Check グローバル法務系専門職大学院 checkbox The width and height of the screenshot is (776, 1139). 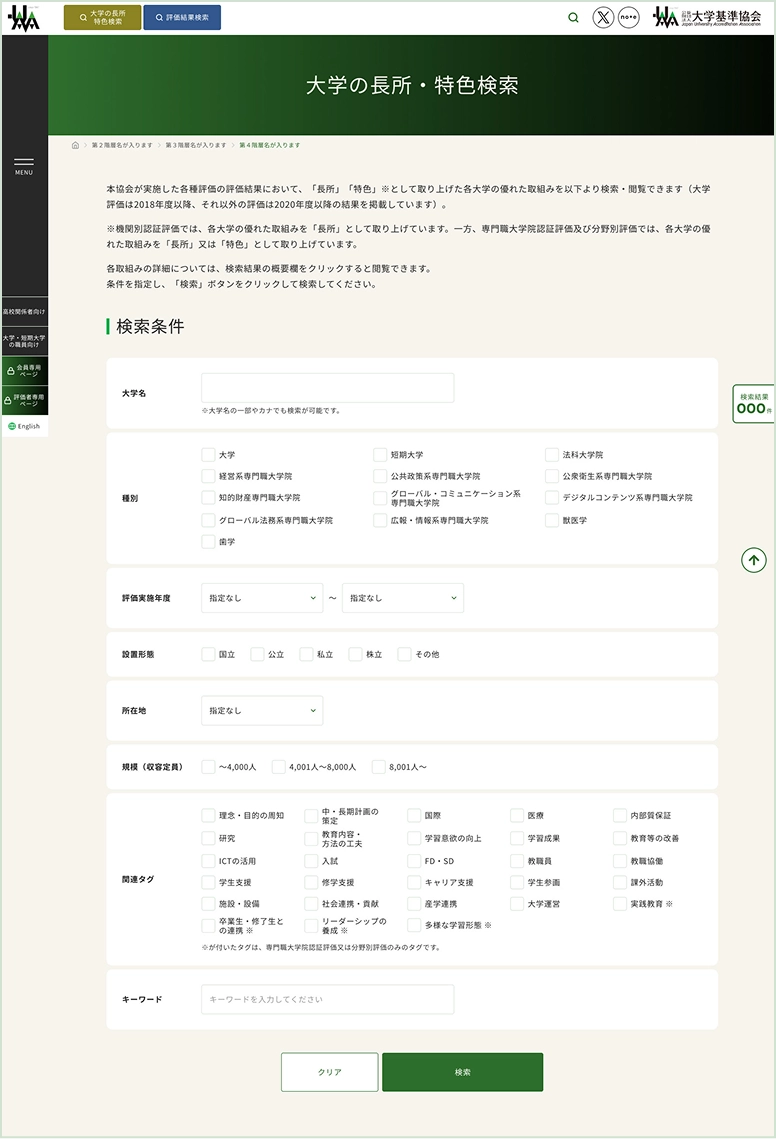[x=209, y=520]
